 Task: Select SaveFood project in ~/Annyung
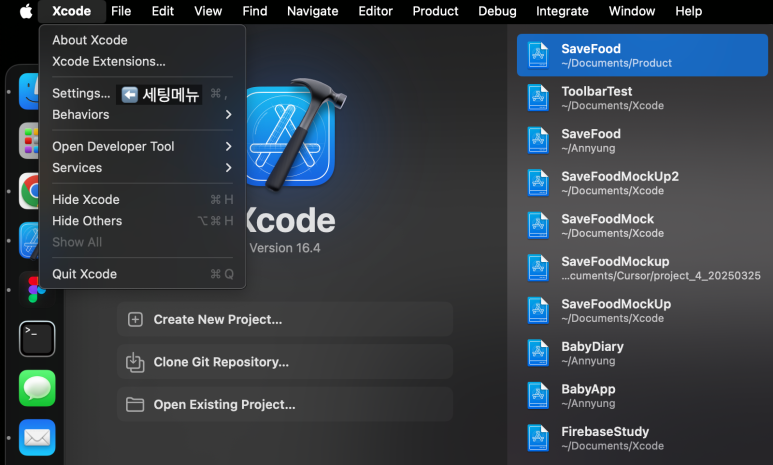coord(642,140)
